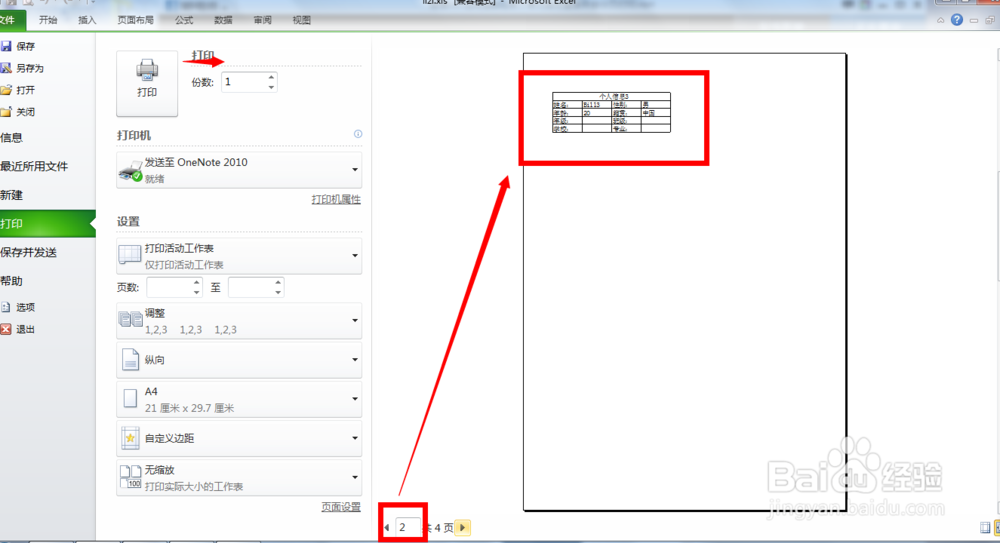Open the Data ribbon tab
Viewport: 1000px width, 543px height.
click(223, 20)
